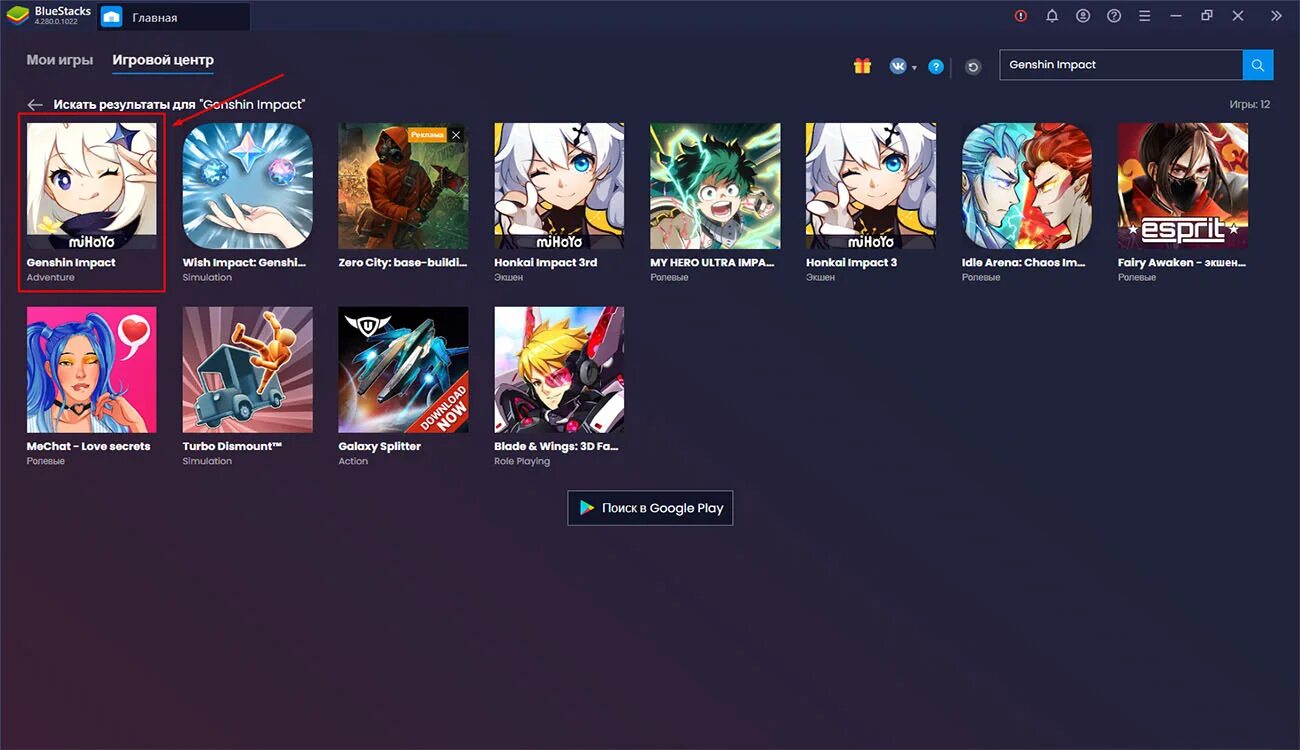The height and width of the screenshot is (750, 1300).
Task: Click the Wish Impact: Genshi... title text
Action: tap(244, 263)
